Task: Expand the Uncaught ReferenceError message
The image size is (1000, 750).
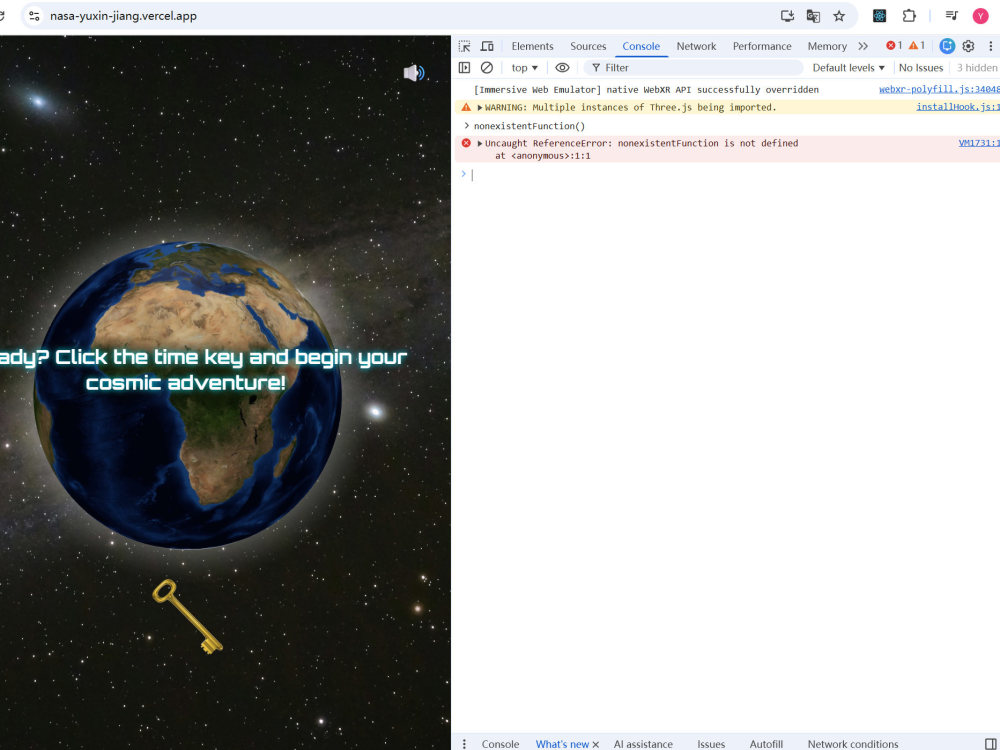Action: pos(480,143)
